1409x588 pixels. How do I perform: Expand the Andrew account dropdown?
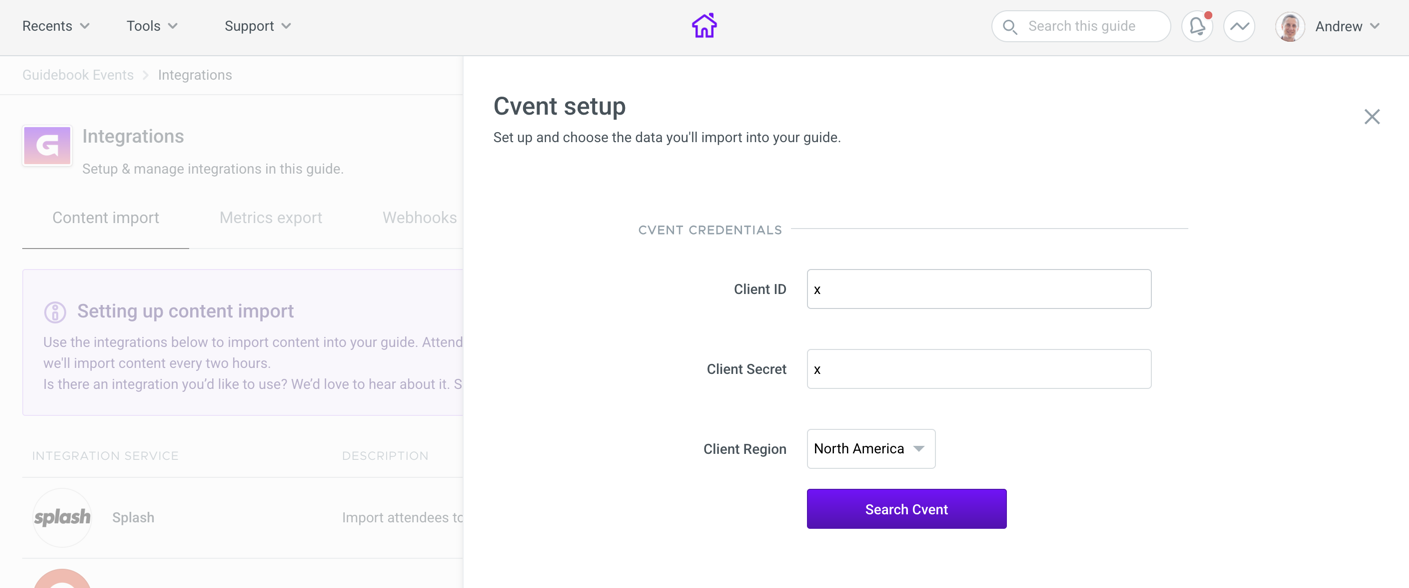(1347, 27)
